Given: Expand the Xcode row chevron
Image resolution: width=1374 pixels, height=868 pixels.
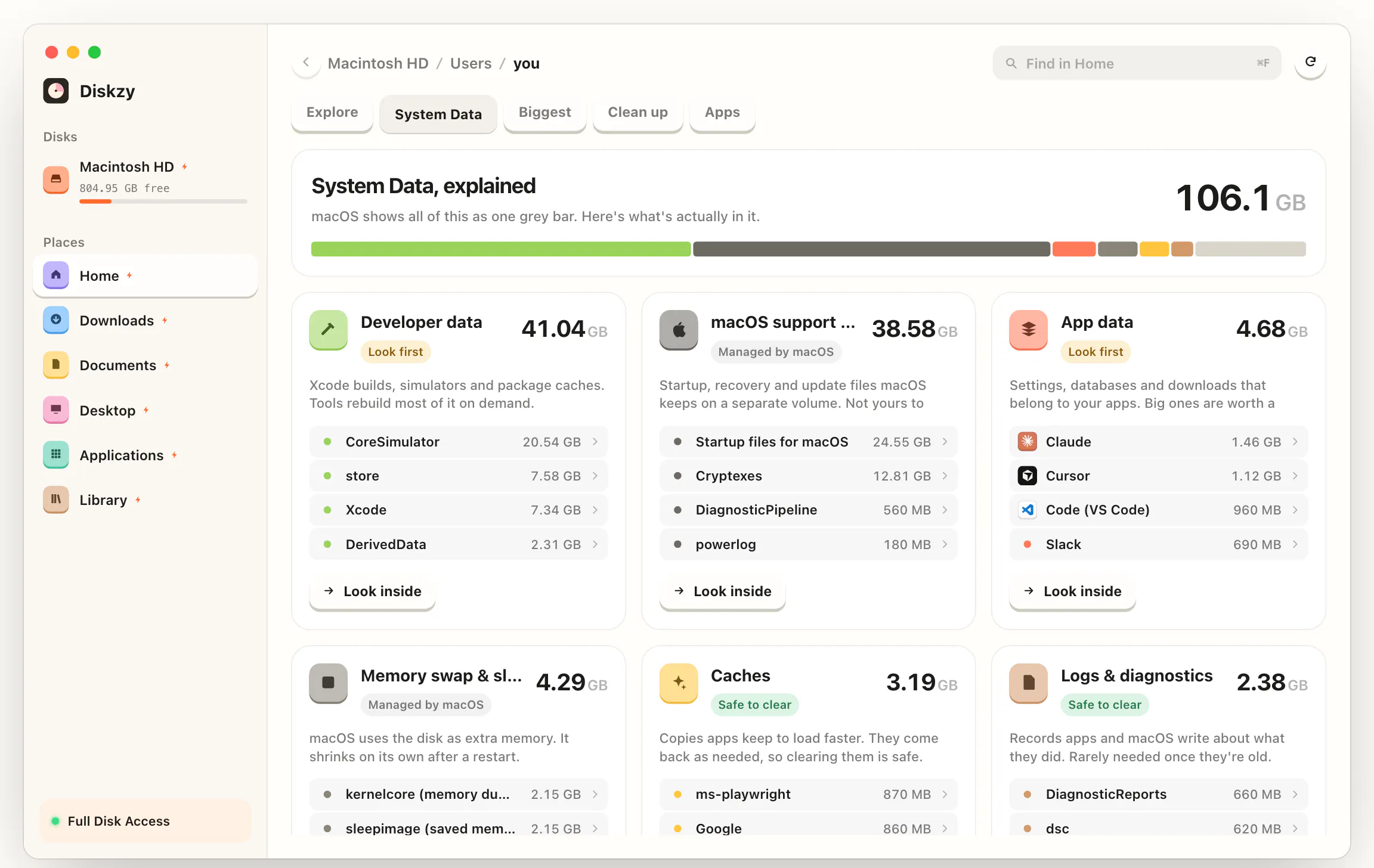Looking at the screenshot, I should [595, 510].
